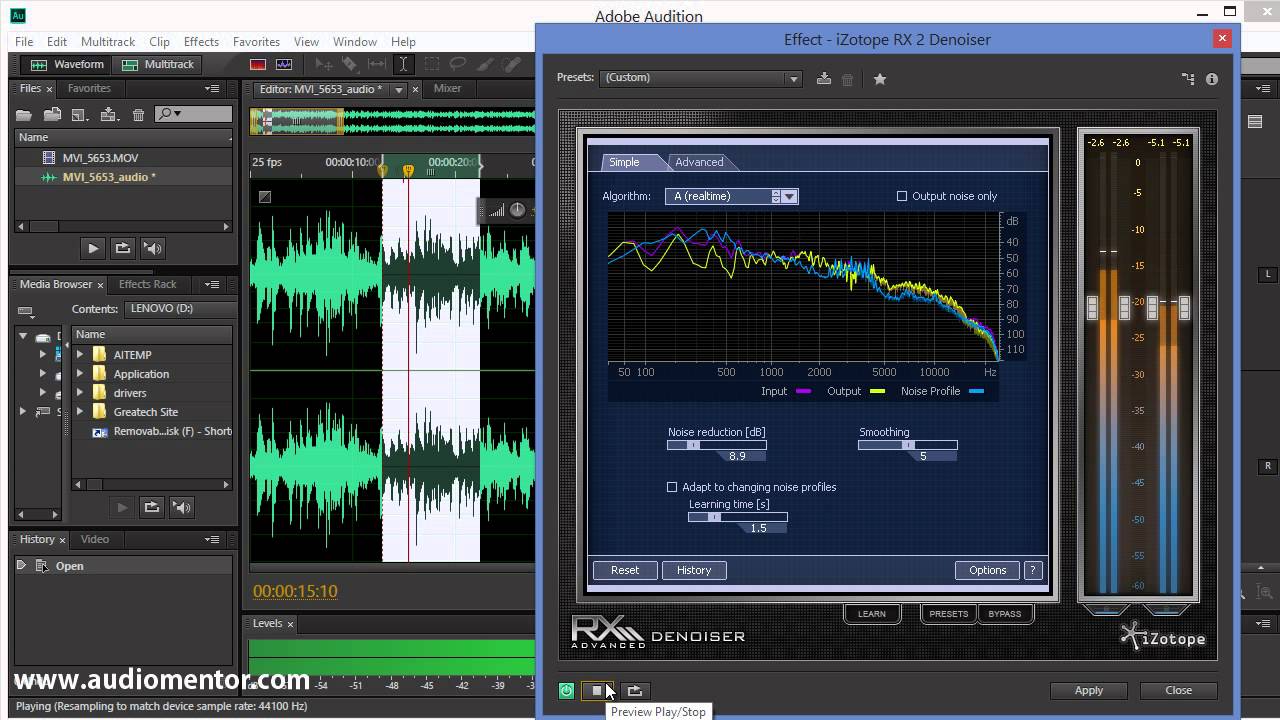
Task: Click the import file icon in Files panel
Action: tap(52, 115)
